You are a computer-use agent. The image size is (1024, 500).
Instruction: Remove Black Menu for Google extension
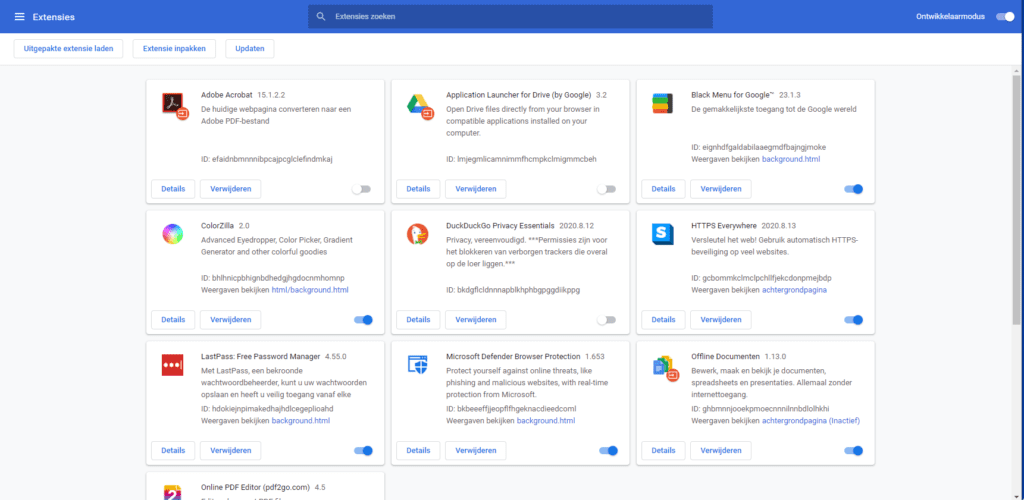tap(721, 189)
